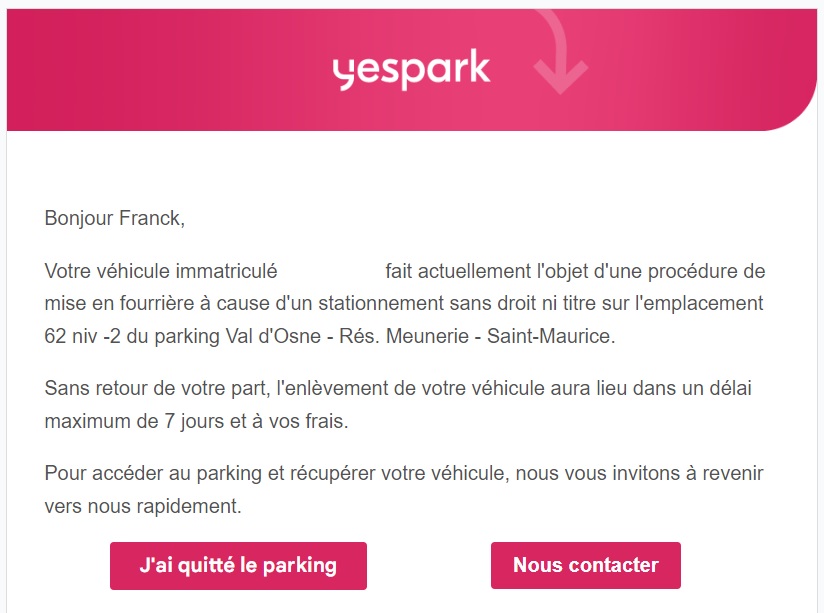
Task: Click the "vers nous rapidement." text
Action: [x=143, y=506]
